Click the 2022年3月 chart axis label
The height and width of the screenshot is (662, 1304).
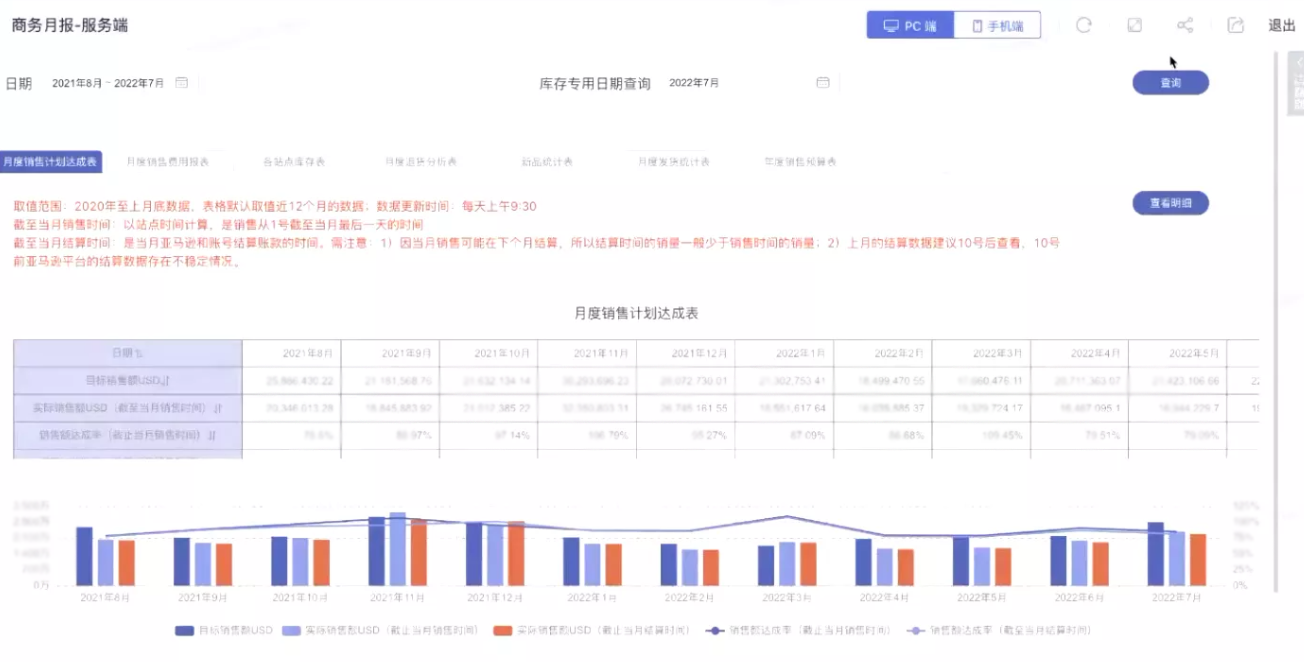click(786, 597)
